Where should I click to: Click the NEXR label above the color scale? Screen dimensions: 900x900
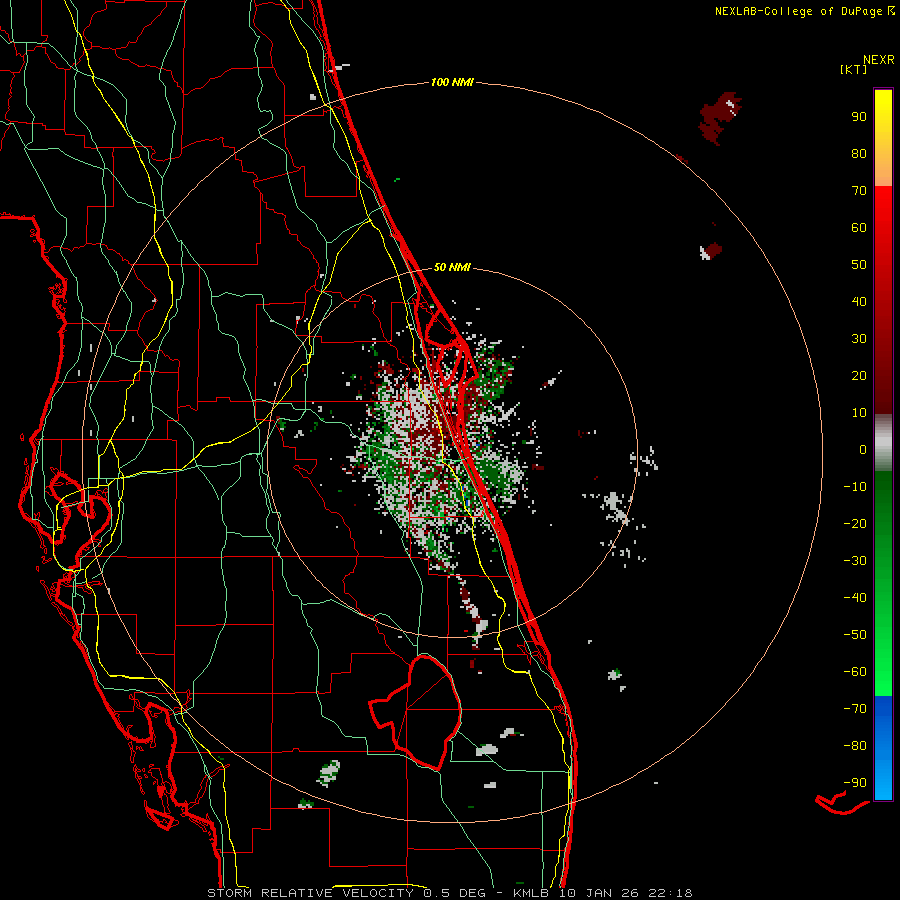pos(879,60)
